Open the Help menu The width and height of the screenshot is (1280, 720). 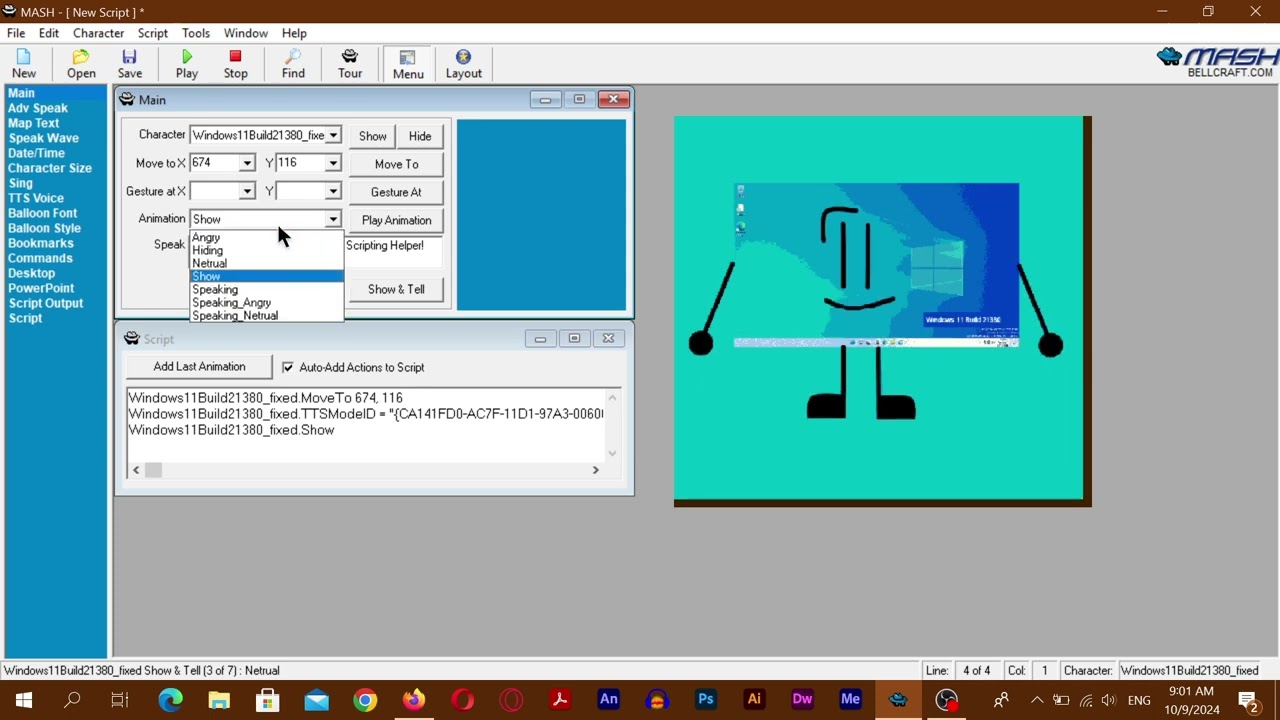point(294,33)
